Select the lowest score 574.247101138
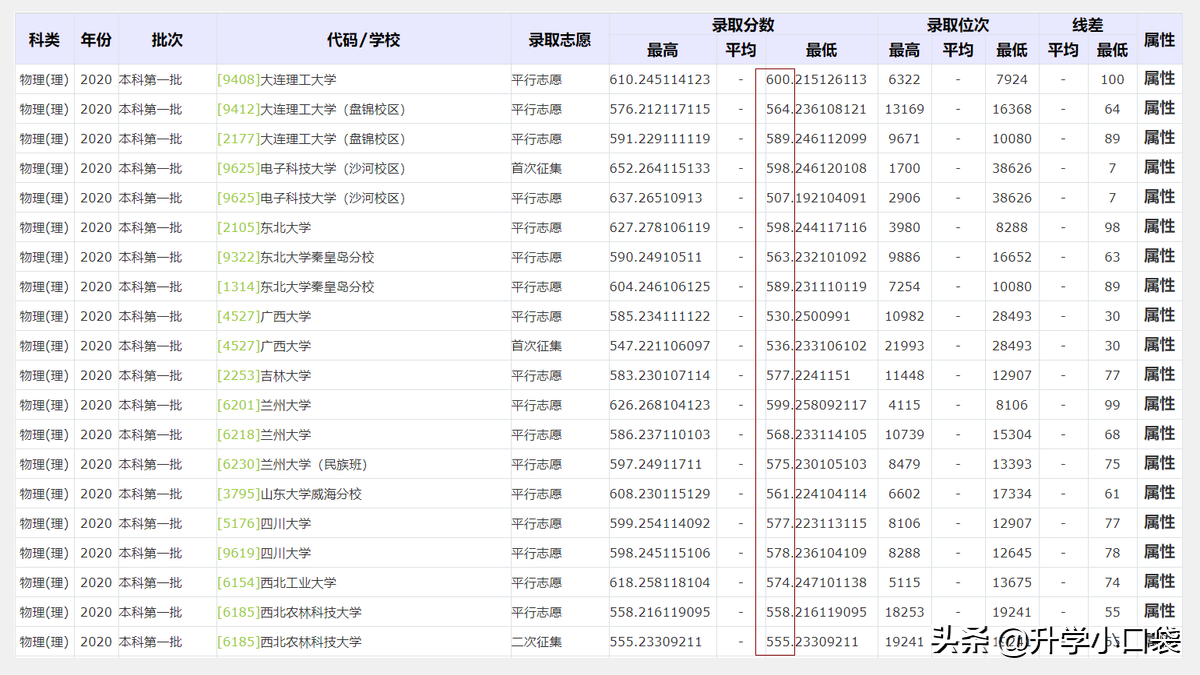The image size is (1200, 675). [x=817, y=583]
